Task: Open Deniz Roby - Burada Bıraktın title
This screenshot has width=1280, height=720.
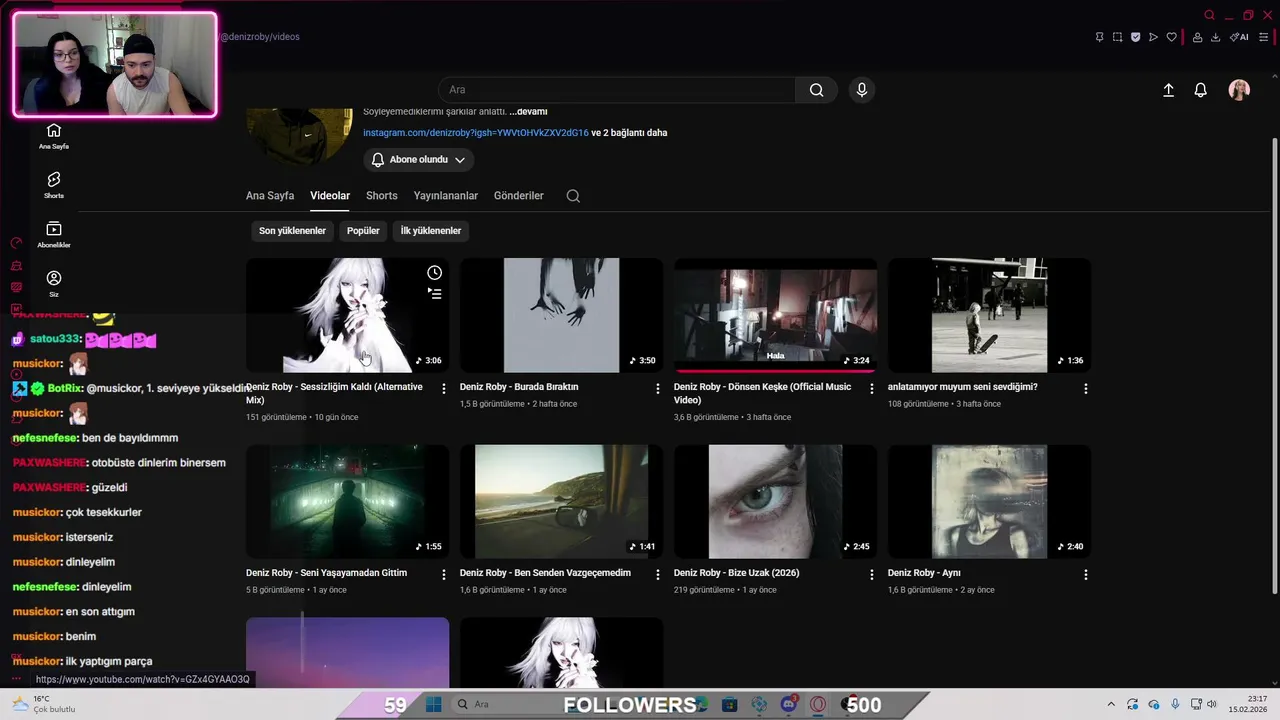Action: (519, 387)
